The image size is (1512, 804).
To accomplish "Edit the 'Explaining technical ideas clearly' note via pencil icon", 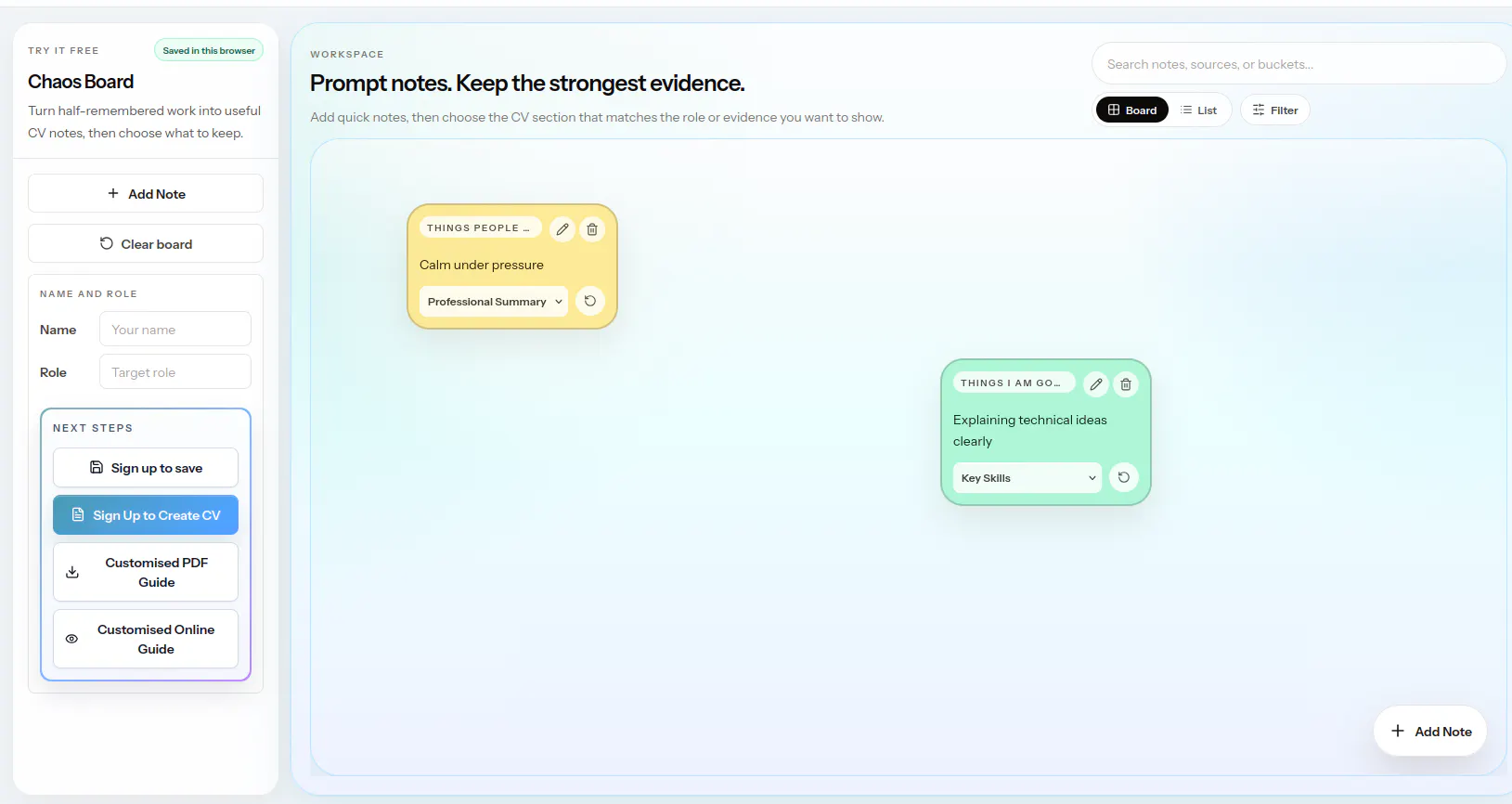I will 1096,384.
